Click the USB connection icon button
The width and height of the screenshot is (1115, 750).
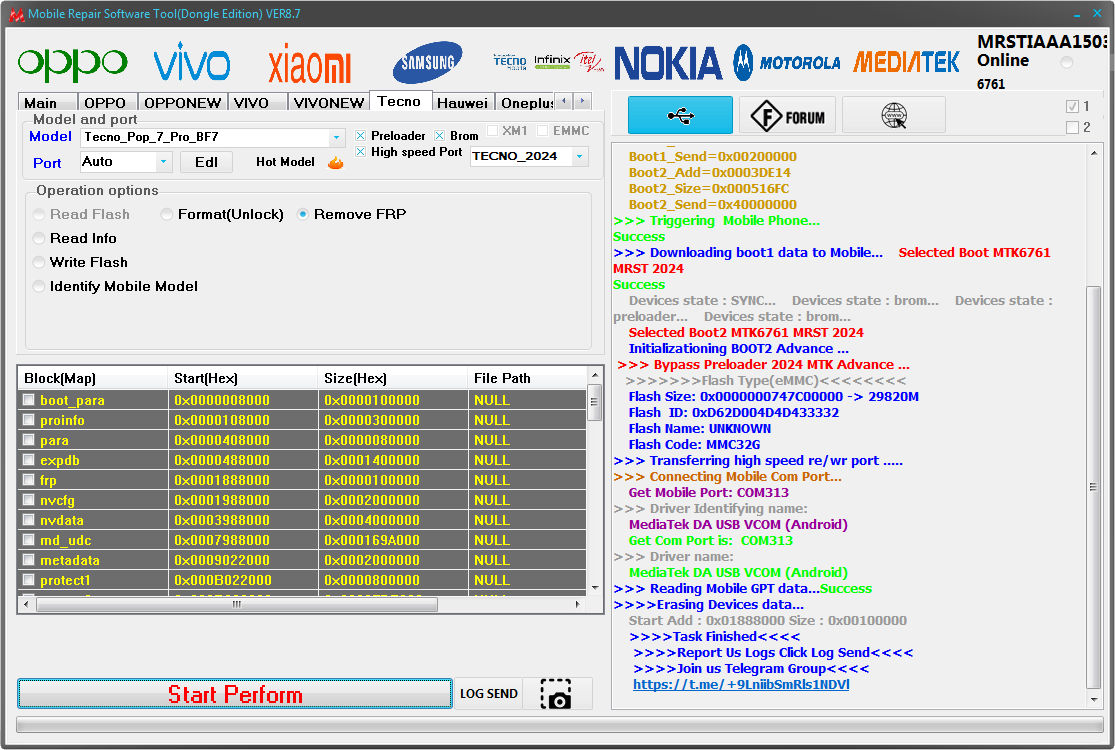[680, 115]
